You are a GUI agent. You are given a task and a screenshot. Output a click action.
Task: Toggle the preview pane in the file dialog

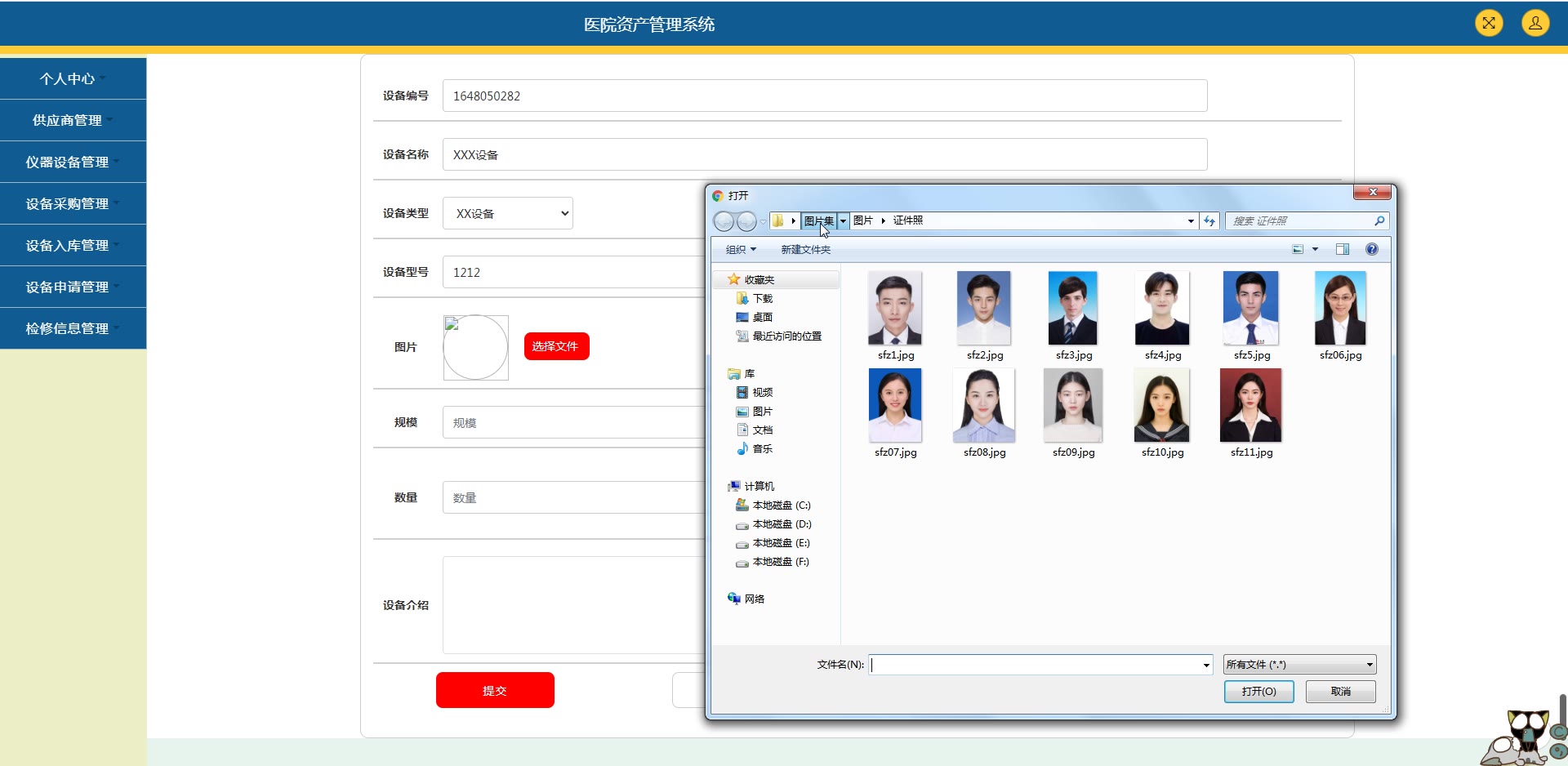coord(1342,249)
